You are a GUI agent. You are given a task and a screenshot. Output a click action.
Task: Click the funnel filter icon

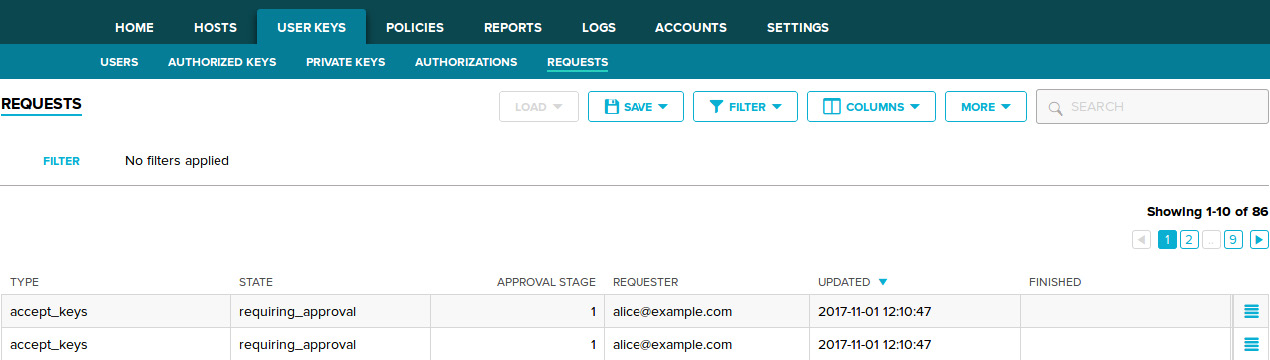pyautogui.click(x=716, y=107)
